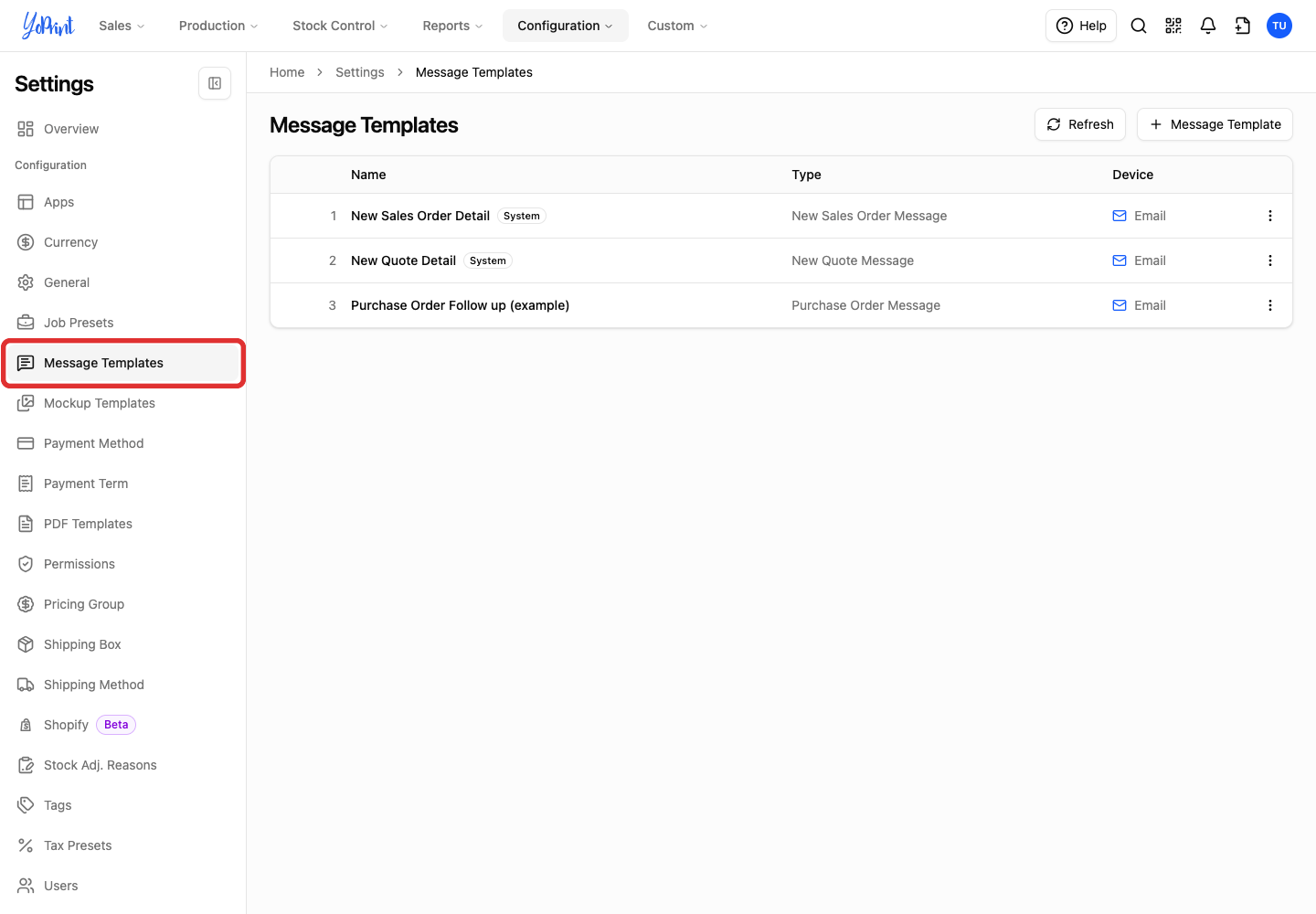Click the Currency dollar icon
This screenshot has height=914, width=1316.
[26, 242]
